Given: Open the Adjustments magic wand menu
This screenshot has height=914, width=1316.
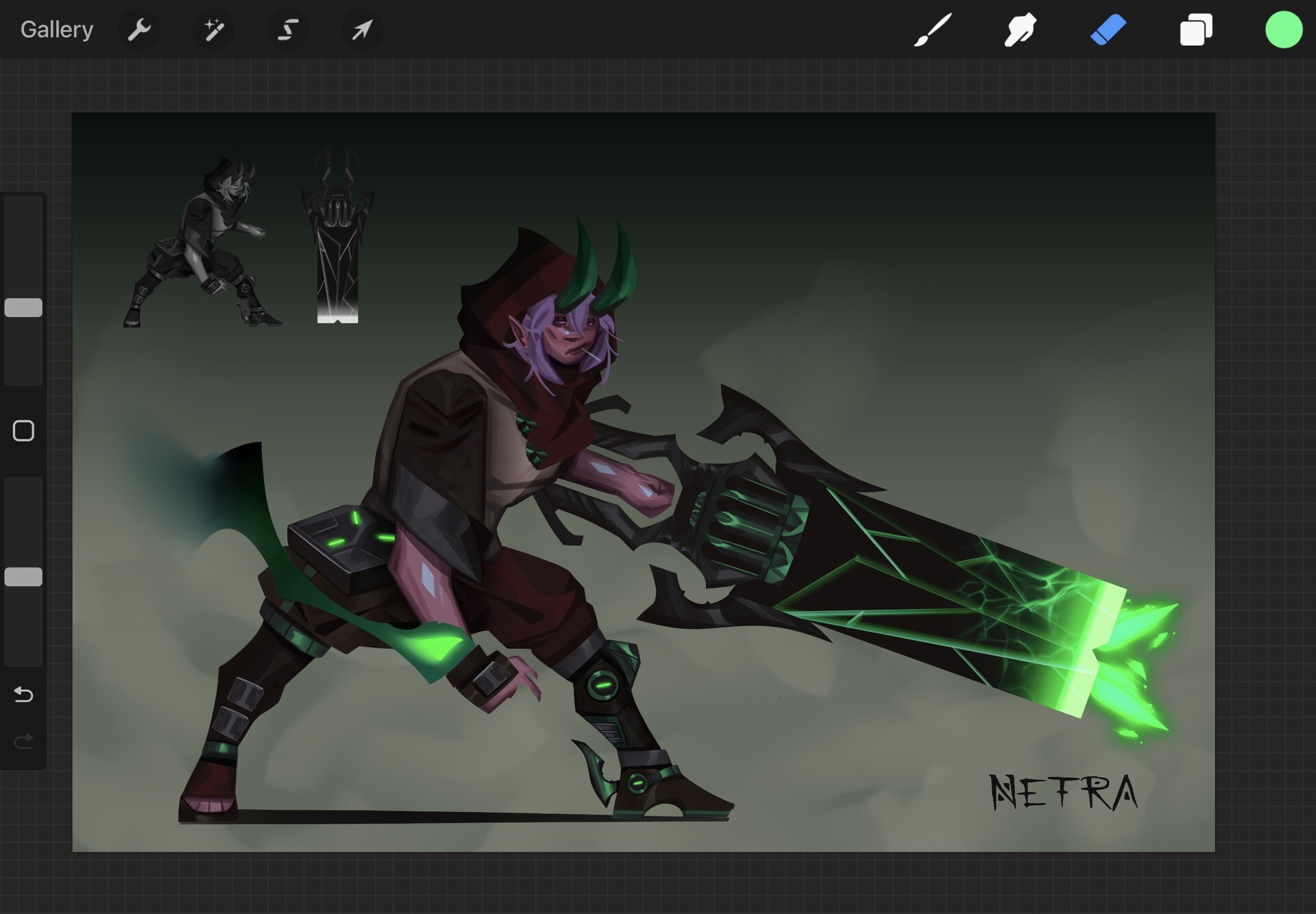Looking at the screenshot, I should pyautogui.click(x=213, y=29).
